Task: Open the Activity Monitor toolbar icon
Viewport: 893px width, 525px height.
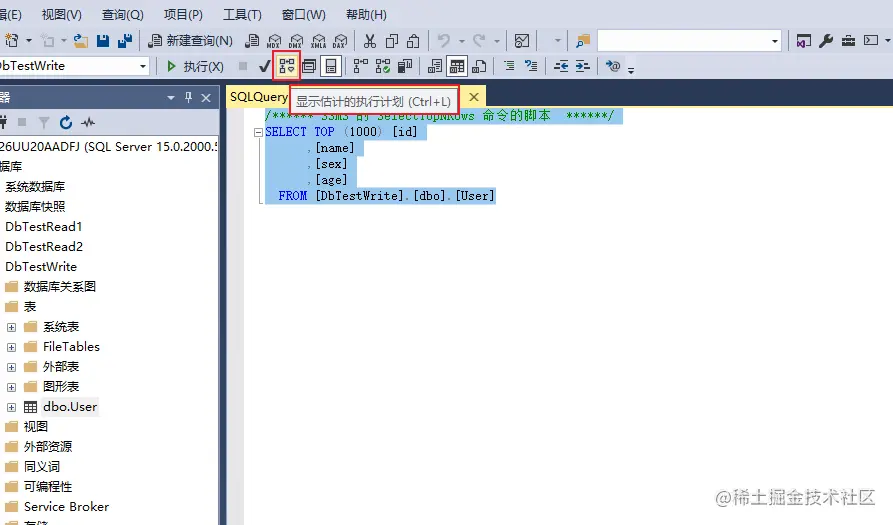Action: pyautogui.click(x=522, y=41)
